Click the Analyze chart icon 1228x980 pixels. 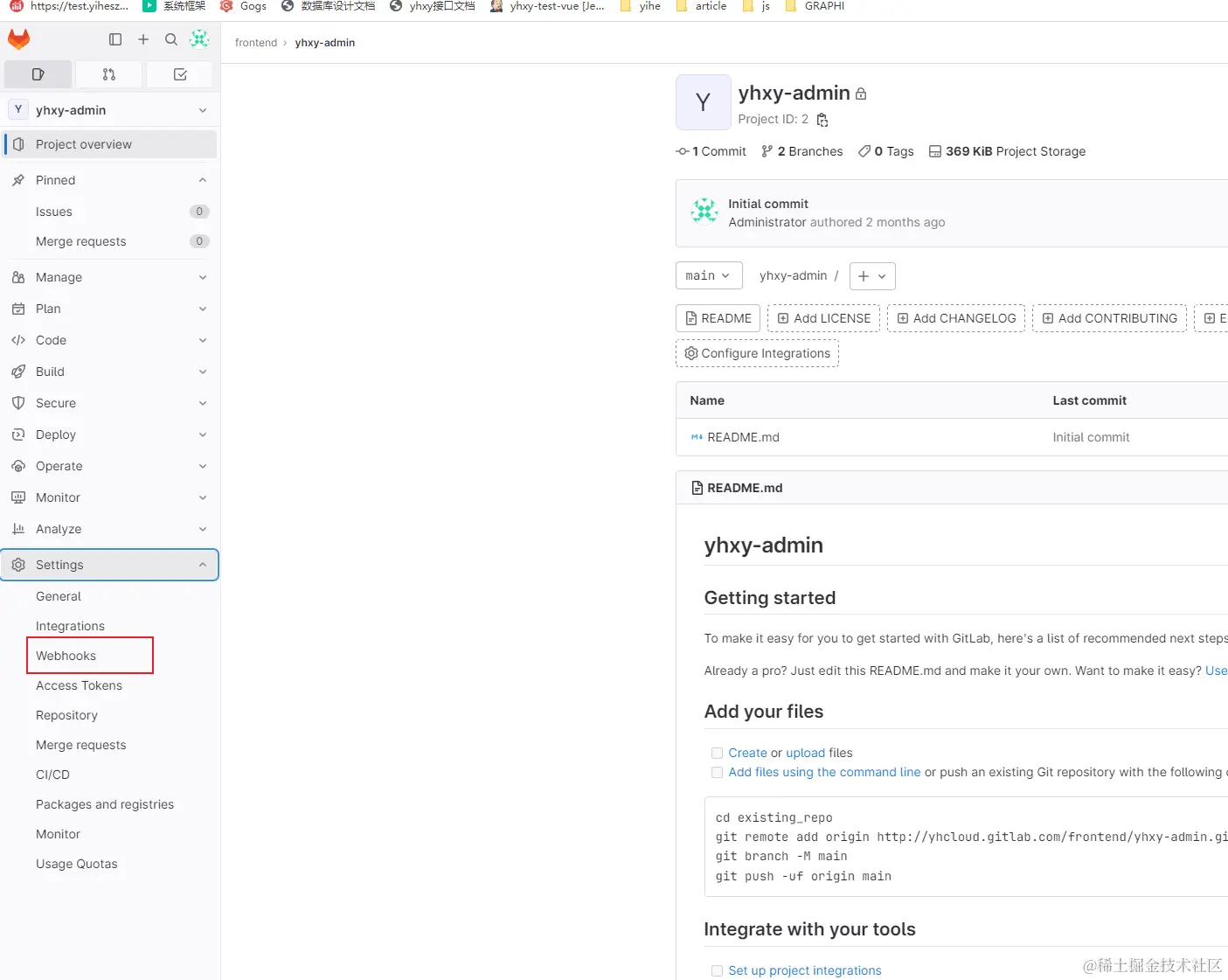pos(18,529)
